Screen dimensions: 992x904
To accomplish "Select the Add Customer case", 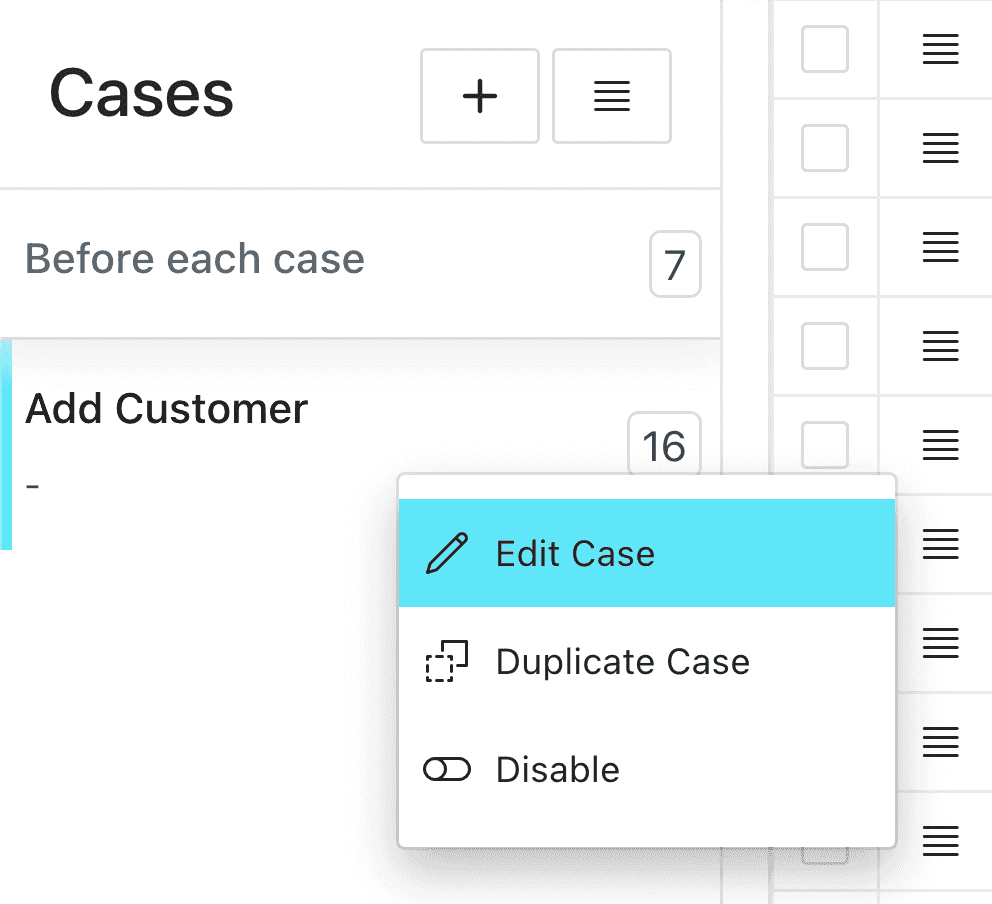I will 166,409.
